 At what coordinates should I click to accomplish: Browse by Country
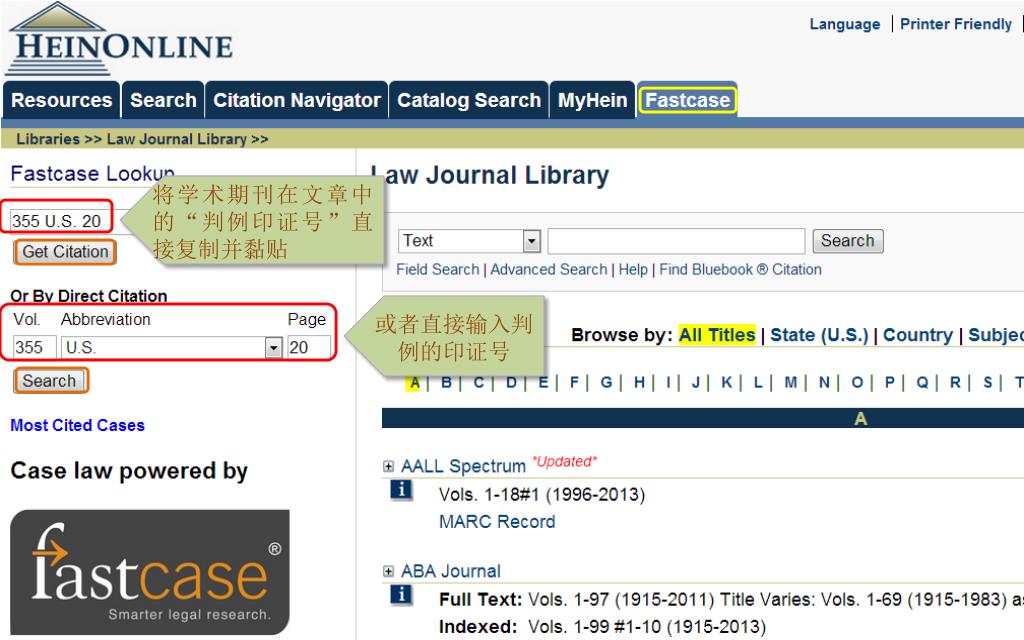click(x=918, y=335)
